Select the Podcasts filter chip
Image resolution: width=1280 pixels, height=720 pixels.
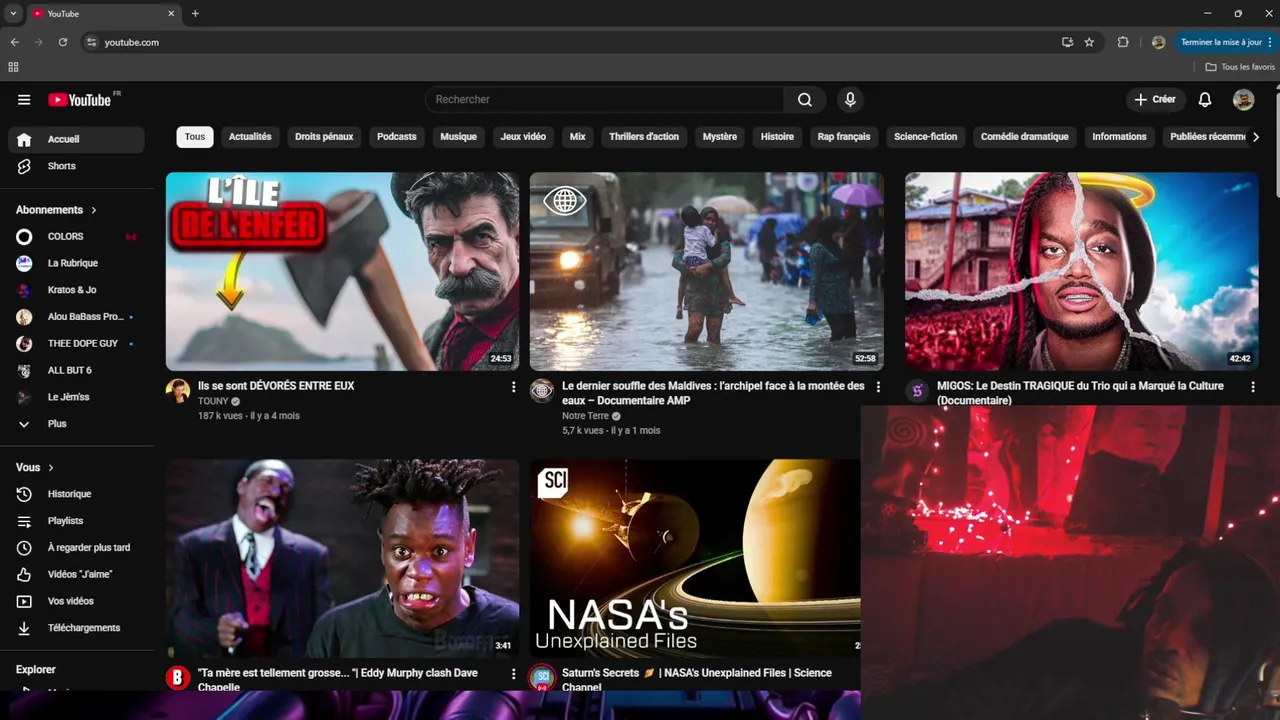coord(396,137)
